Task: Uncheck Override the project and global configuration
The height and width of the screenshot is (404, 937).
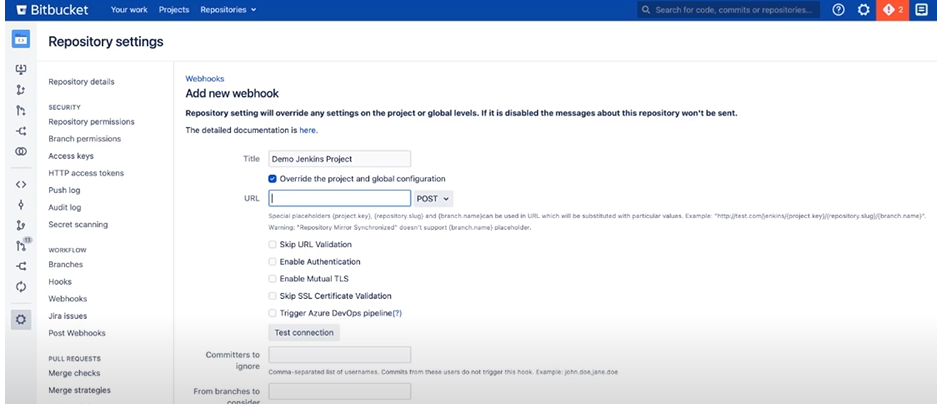Action: click(x=272, y=179)
